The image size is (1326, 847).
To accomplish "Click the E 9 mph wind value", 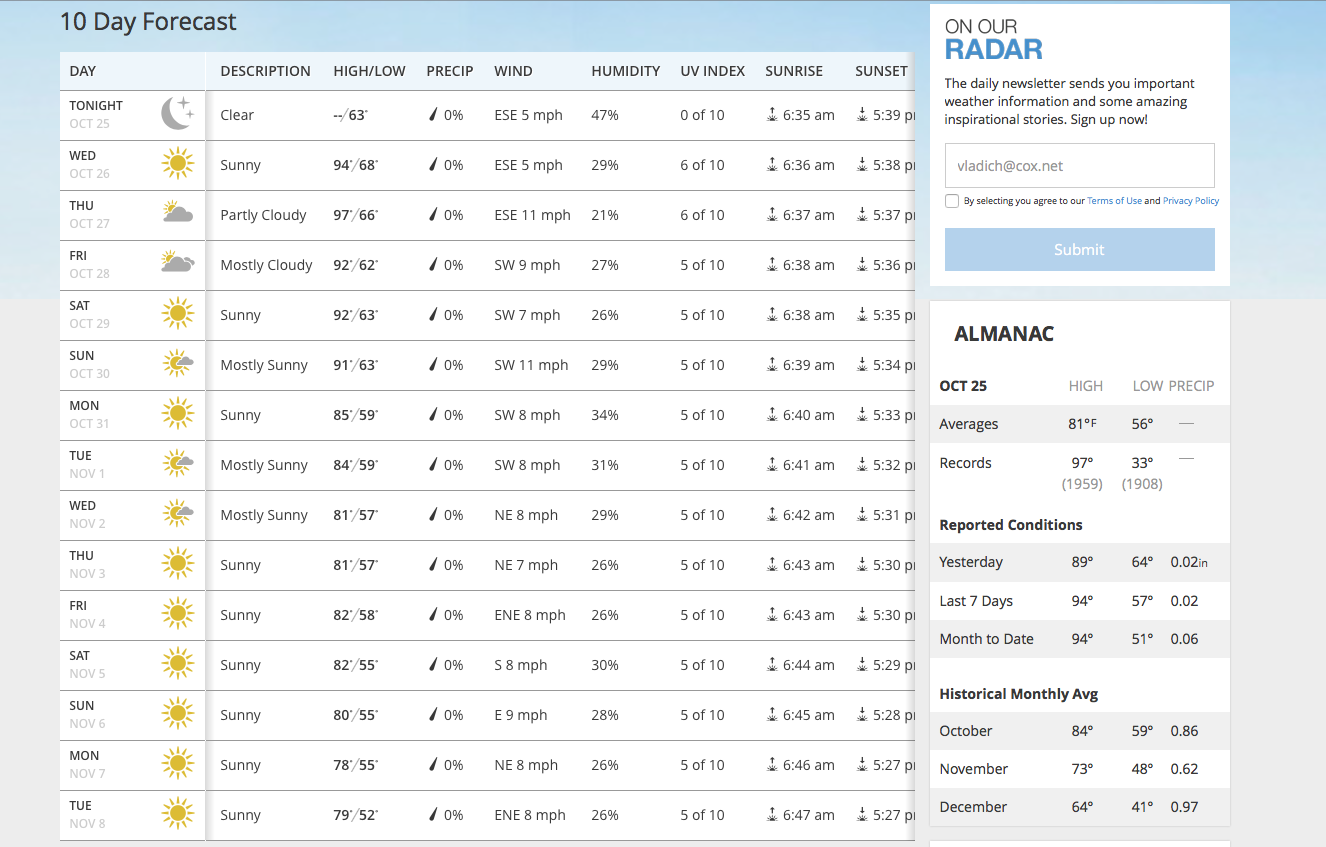I will click(x=520, y=715).
